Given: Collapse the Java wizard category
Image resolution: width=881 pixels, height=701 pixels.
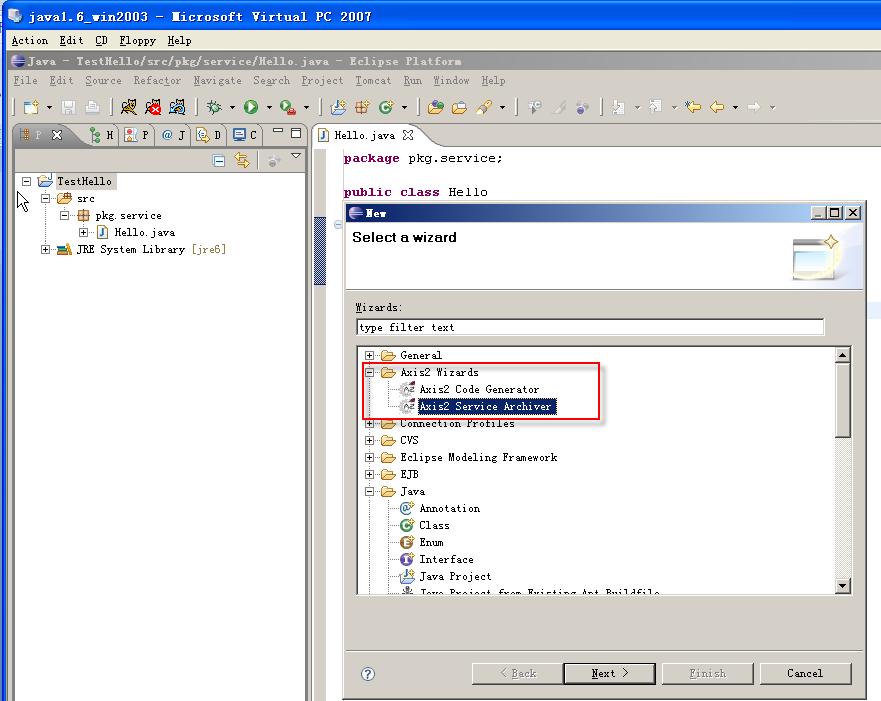Looking at the screenshot, I should coord(369,491).
